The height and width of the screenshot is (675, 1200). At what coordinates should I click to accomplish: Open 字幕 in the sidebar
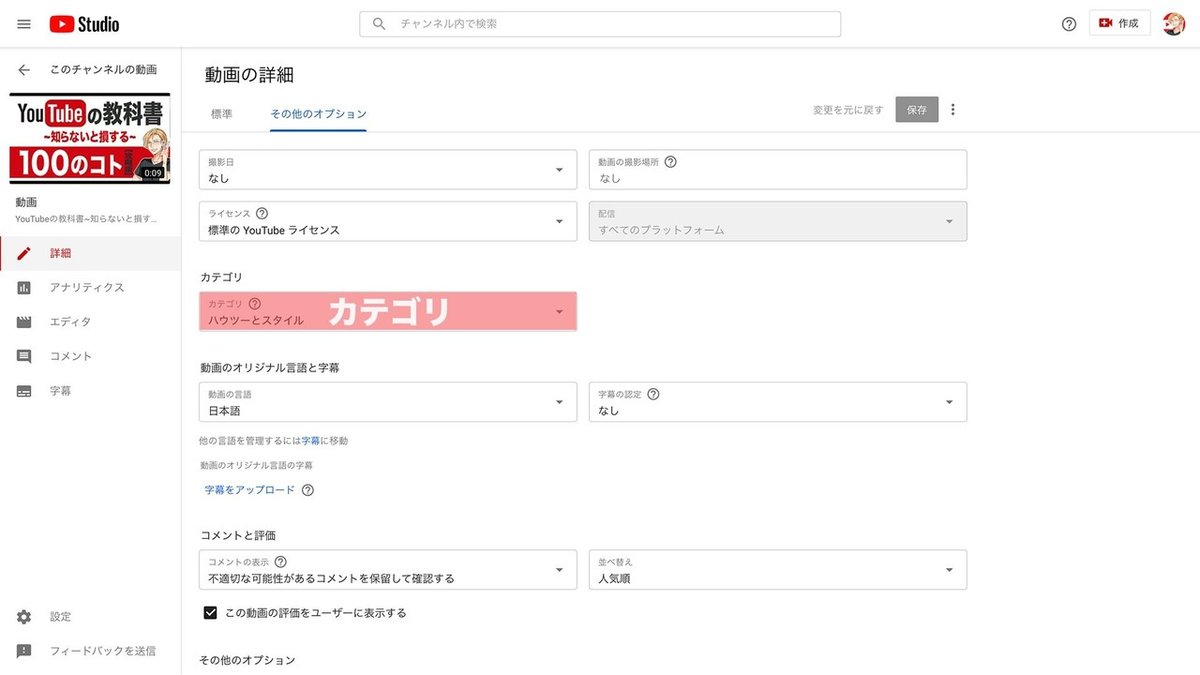[x=90, y=391]
